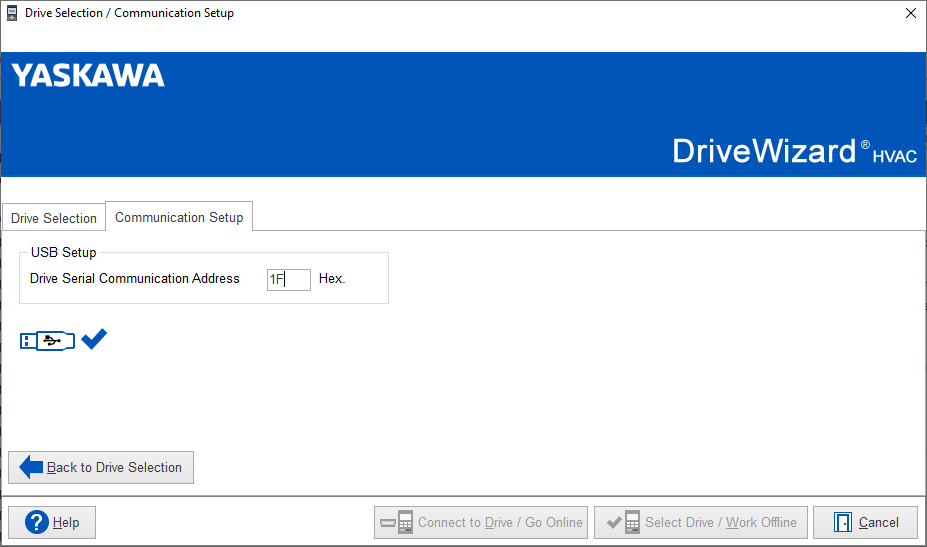Close the Drive Selection window

(910, 13)
